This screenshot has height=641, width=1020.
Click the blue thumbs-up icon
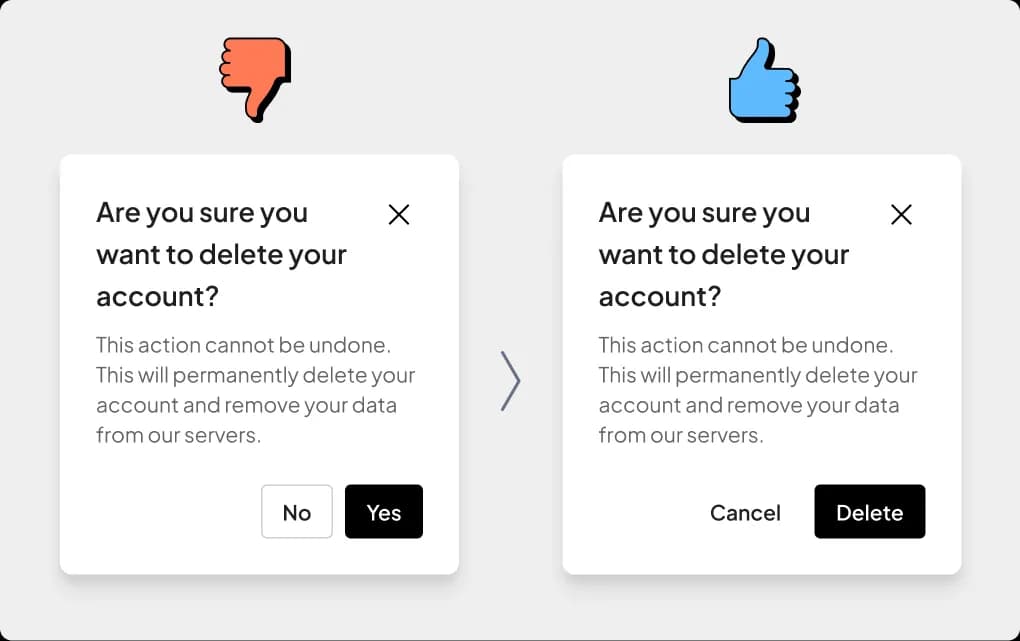(x=764, y=79)
